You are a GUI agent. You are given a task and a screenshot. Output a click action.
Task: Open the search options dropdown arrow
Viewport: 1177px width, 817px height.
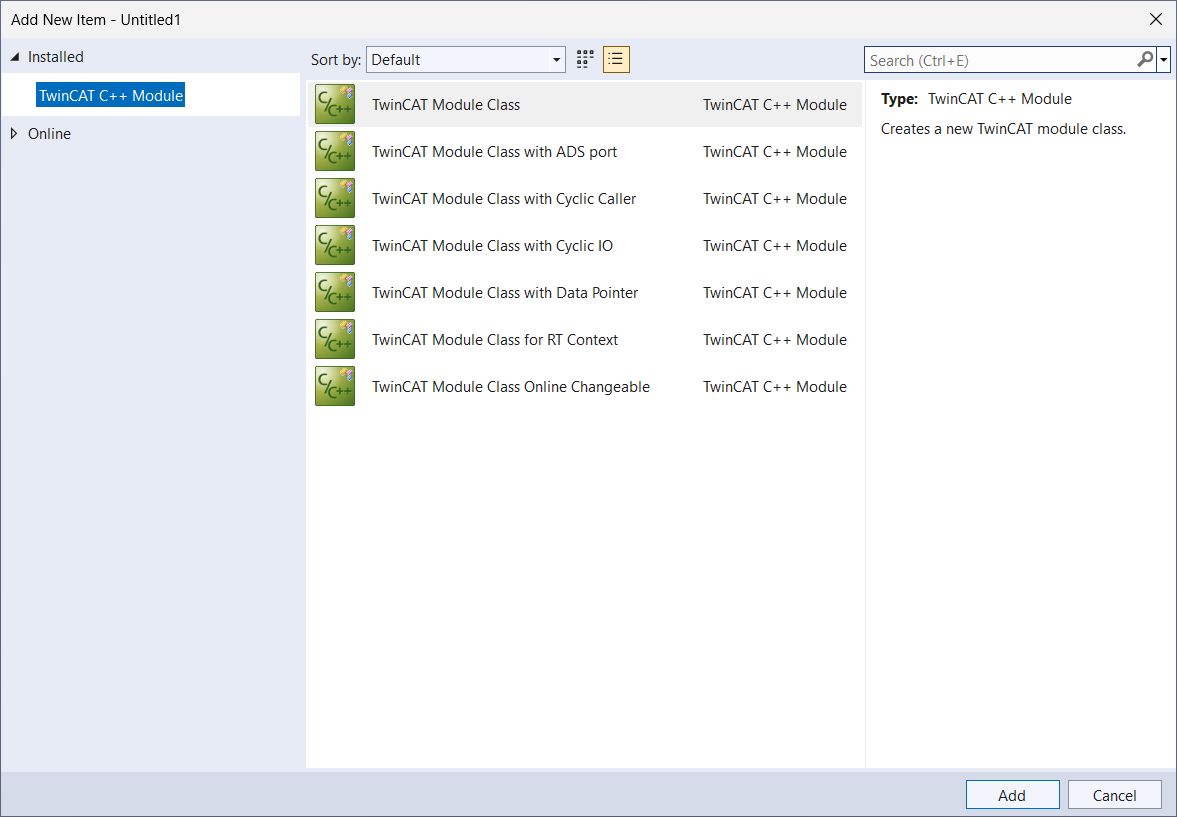click(1164, 59)
